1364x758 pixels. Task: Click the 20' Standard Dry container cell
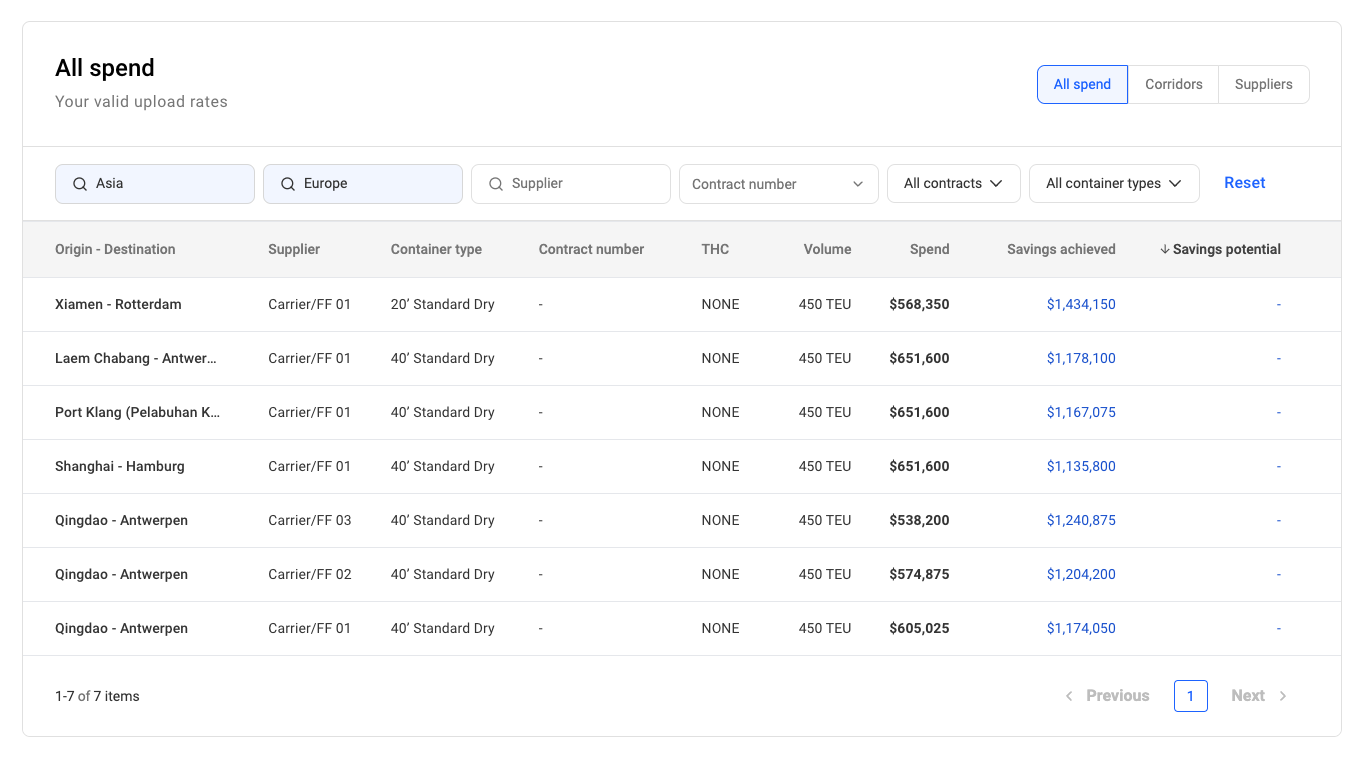[443, 304]
